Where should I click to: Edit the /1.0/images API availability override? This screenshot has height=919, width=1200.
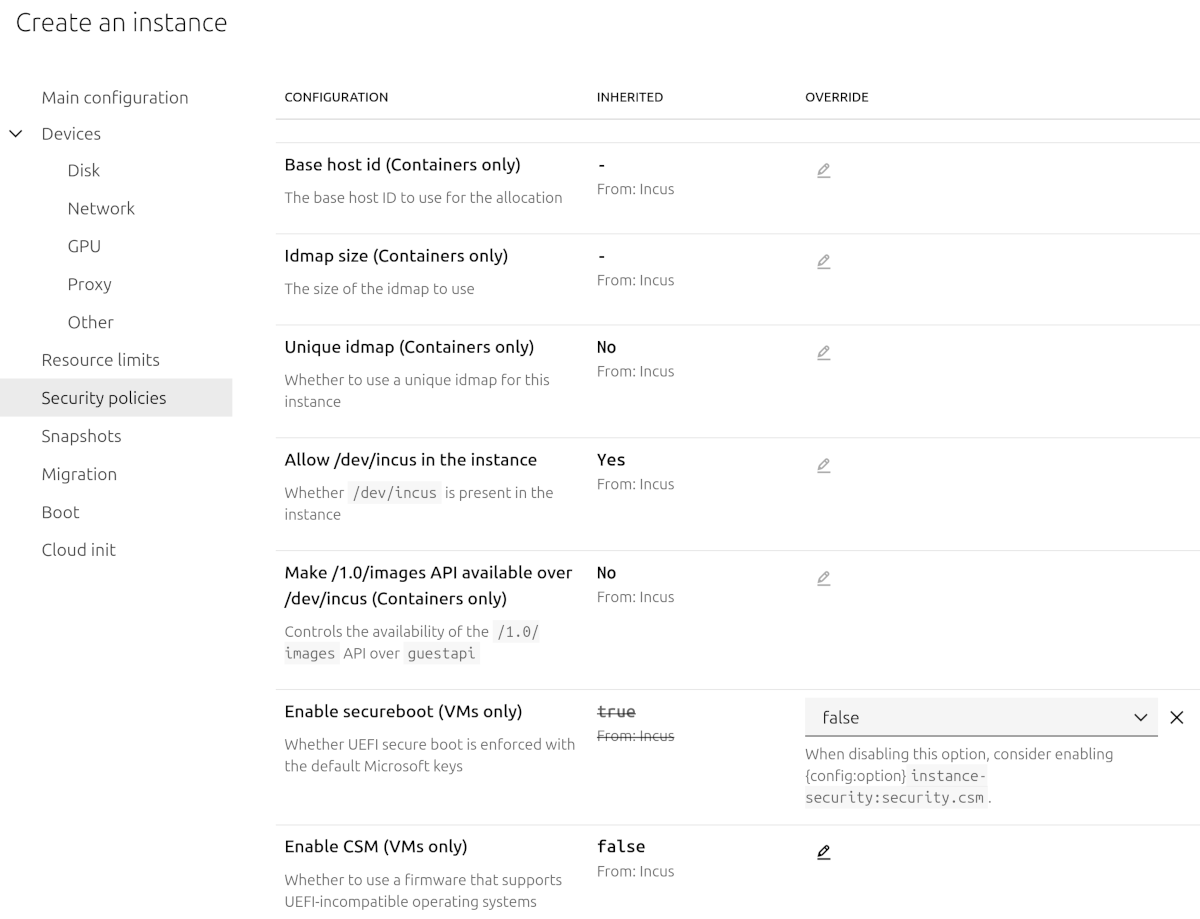coord(823,578)
